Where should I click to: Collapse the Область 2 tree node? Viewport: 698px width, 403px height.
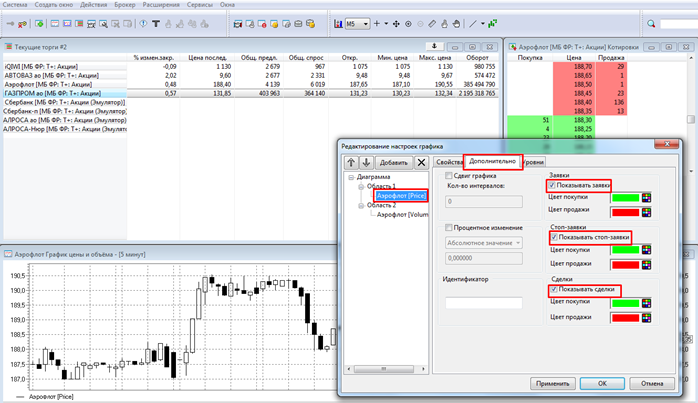(x=361, y=205)
